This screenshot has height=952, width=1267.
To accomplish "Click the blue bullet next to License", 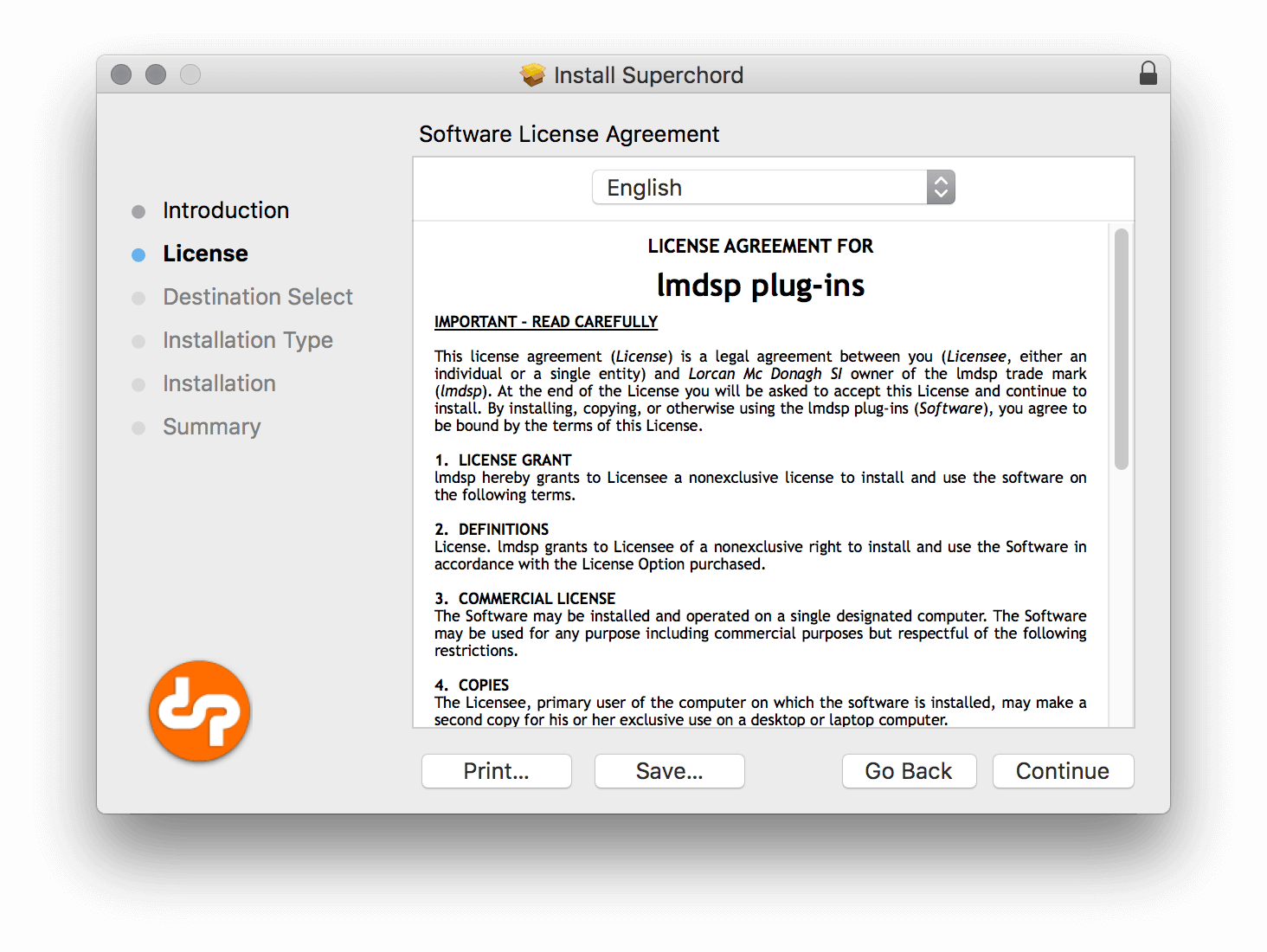I will (x=138, y=255).
